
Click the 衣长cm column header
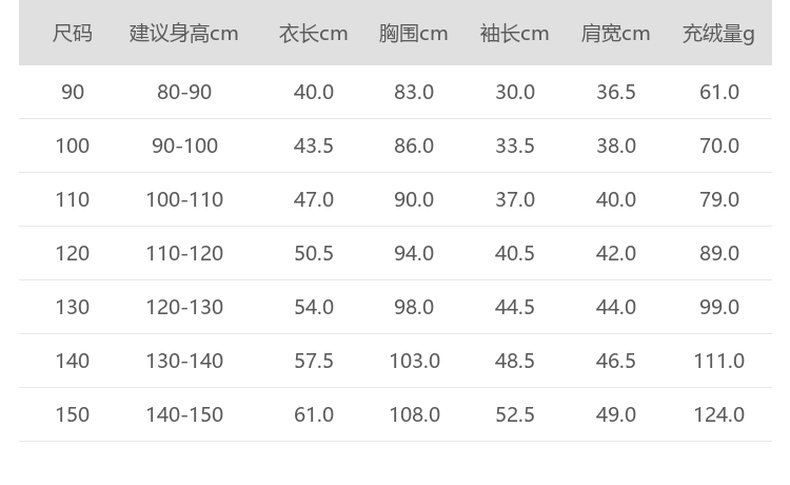pos(313,33)
